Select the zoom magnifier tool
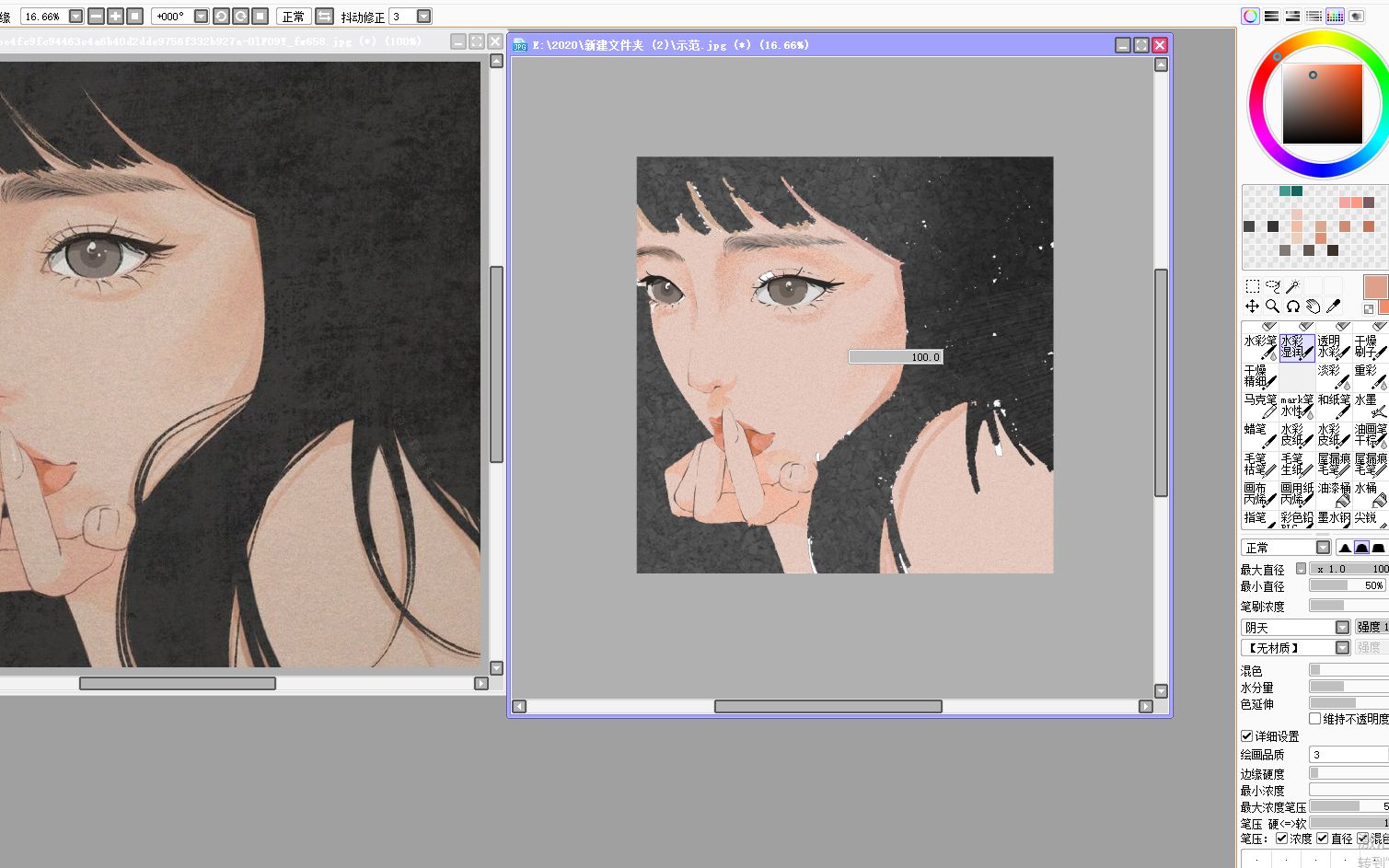The width and height of the screenshot is (1389, 868). point(1272,307)
